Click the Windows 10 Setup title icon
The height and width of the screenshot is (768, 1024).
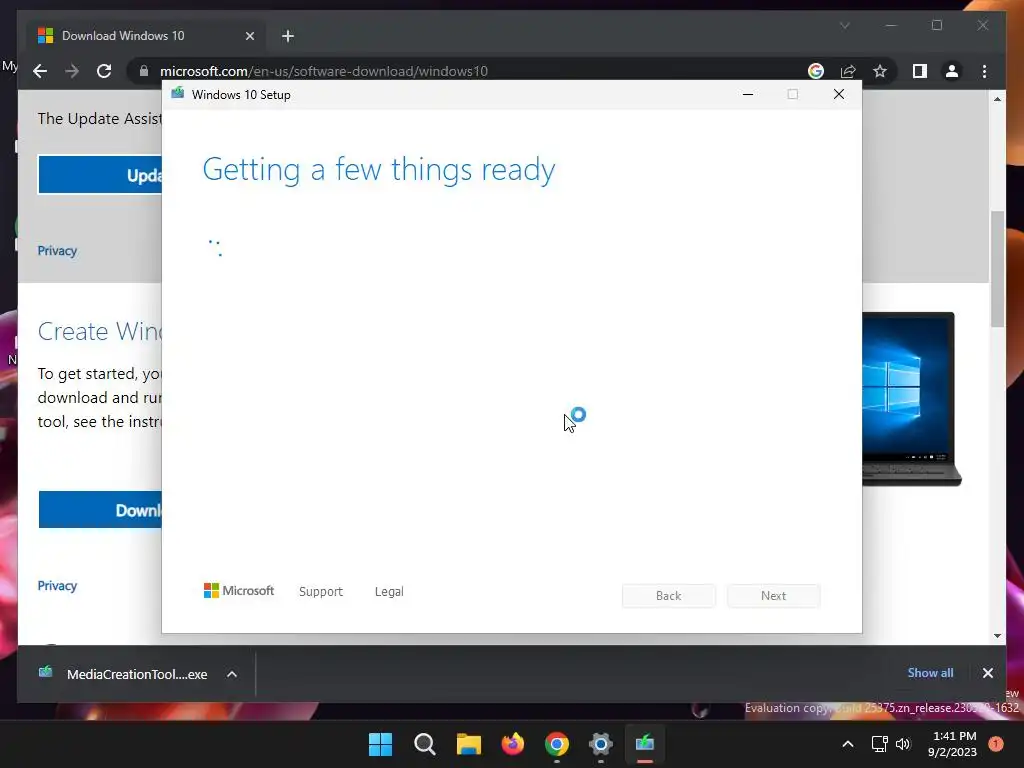pyautogui.click(x=178, y=93)
